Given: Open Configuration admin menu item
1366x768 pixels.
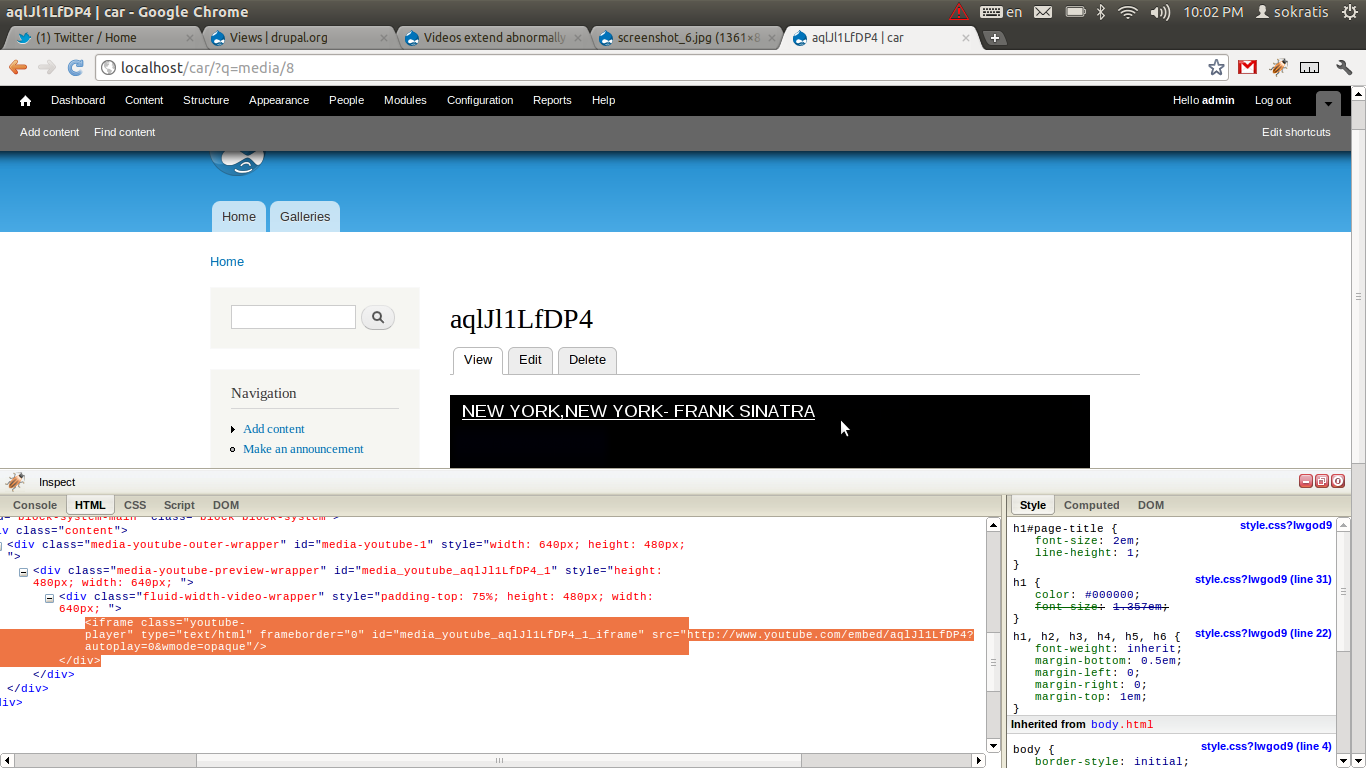Looking at the screenshot, I should tap(480, 101).
